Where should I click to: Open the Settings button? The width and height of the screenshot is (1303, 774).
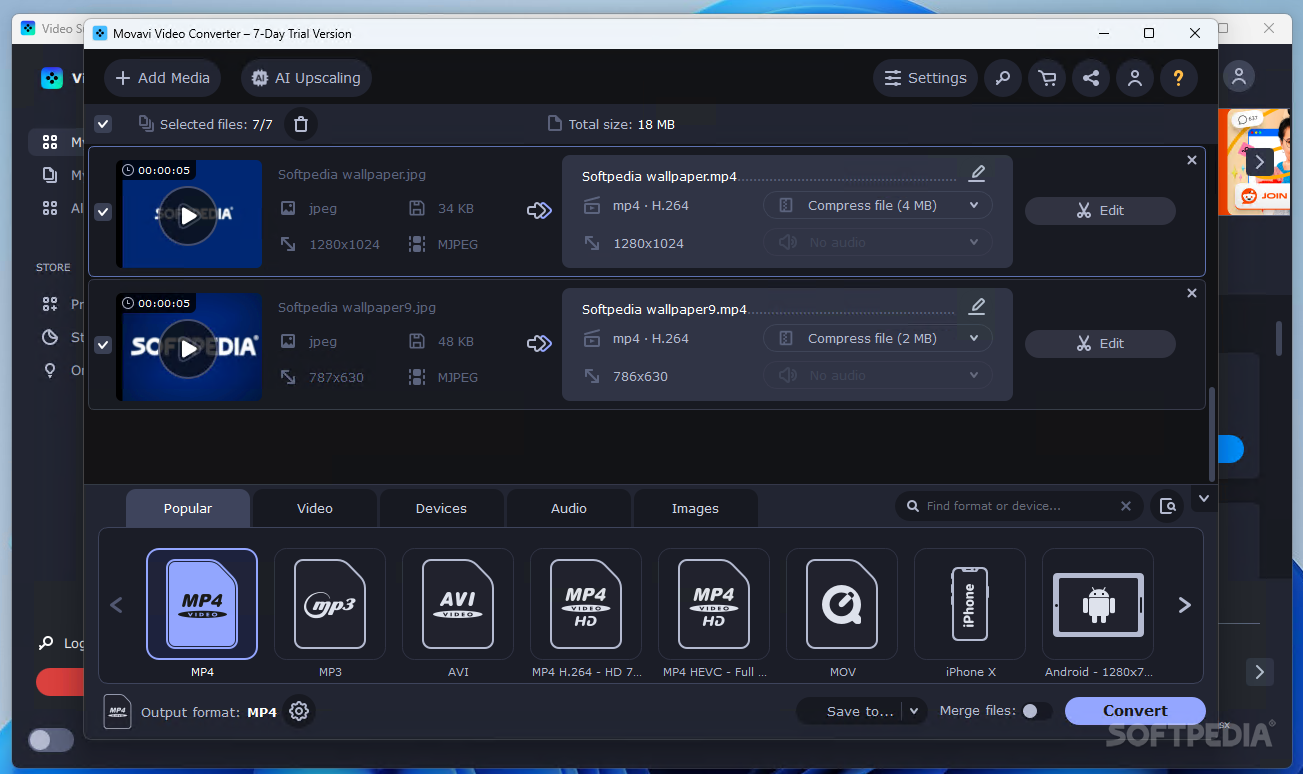(925, 78)
